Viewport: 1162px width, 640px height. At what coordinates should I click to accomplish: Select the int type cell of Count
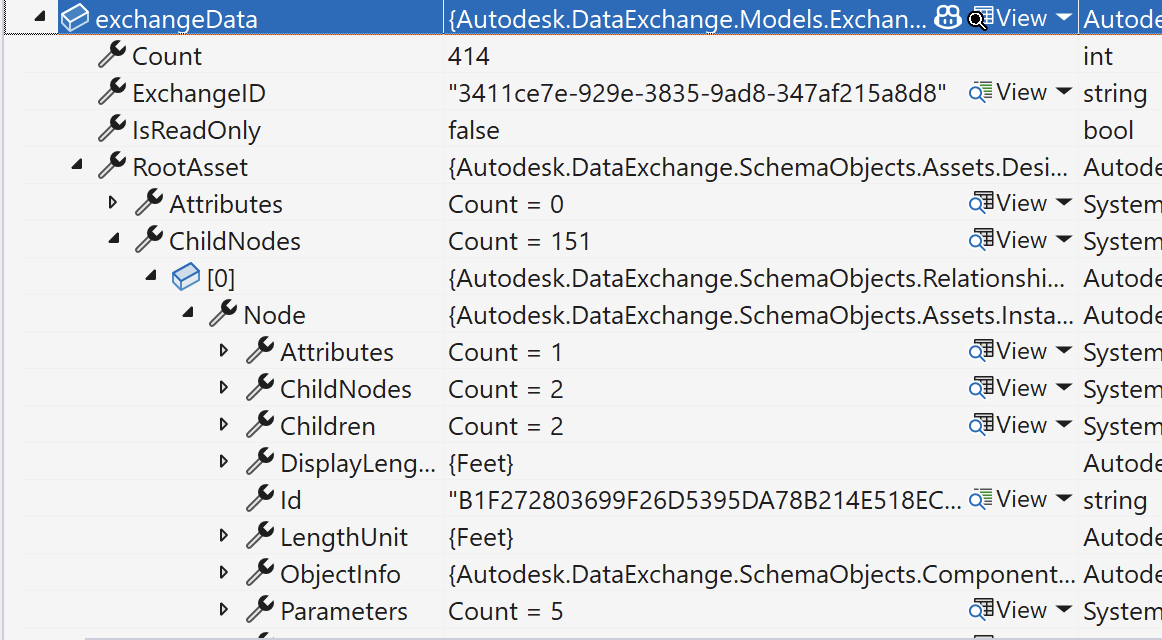click(x=1098, y=56)
